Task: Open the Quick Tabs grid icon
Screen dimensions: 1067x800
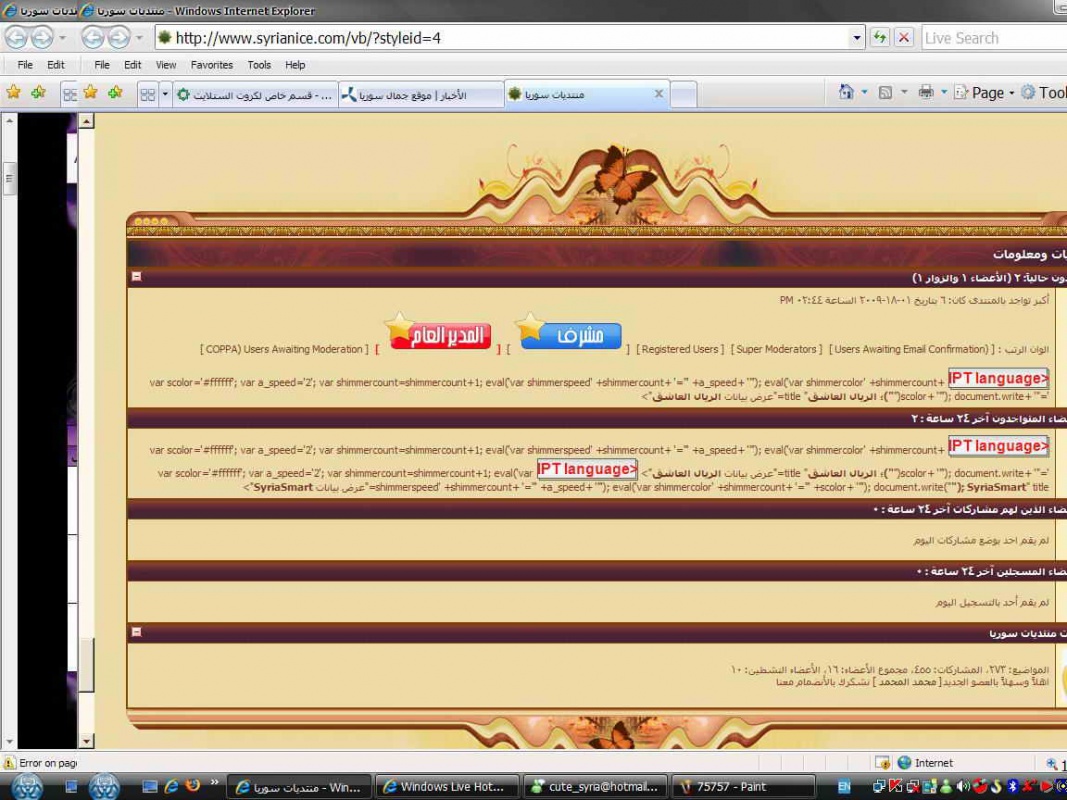Action: 147,94
